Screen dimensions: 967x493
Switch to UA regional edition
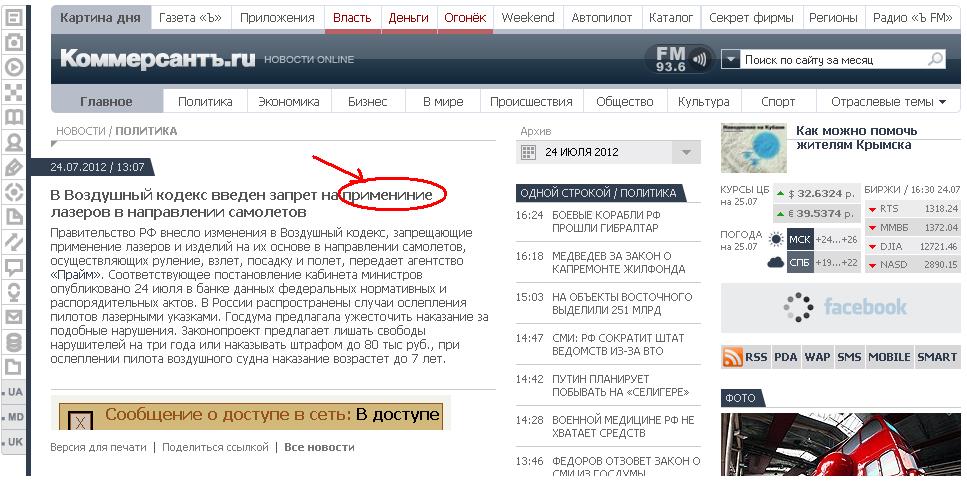(14, 392)
